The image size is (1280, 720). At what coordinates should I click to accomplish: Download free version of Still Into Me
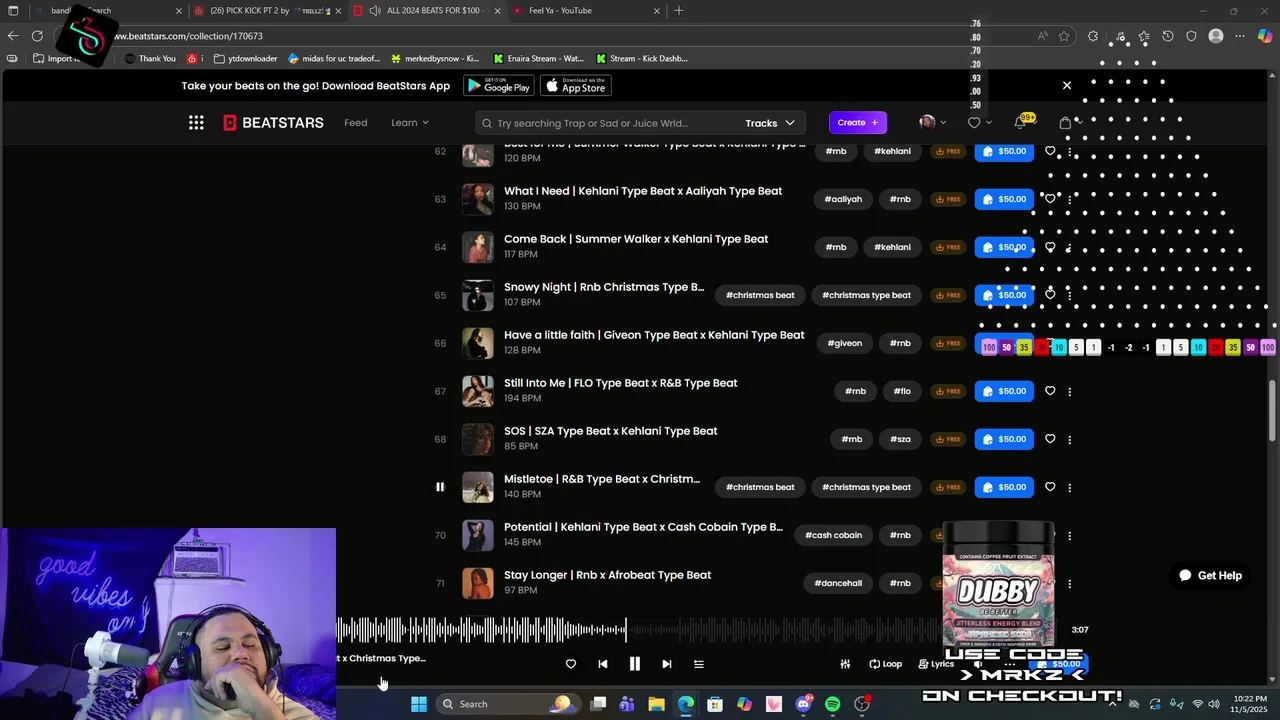coord(947,391)
